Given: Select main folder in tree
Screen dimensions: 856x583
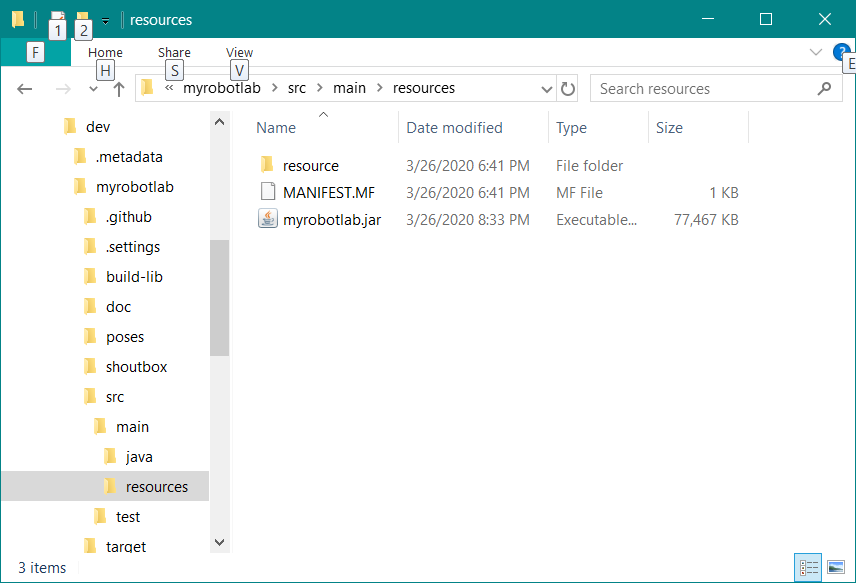Looking at the screenshot, I should 132,427.
